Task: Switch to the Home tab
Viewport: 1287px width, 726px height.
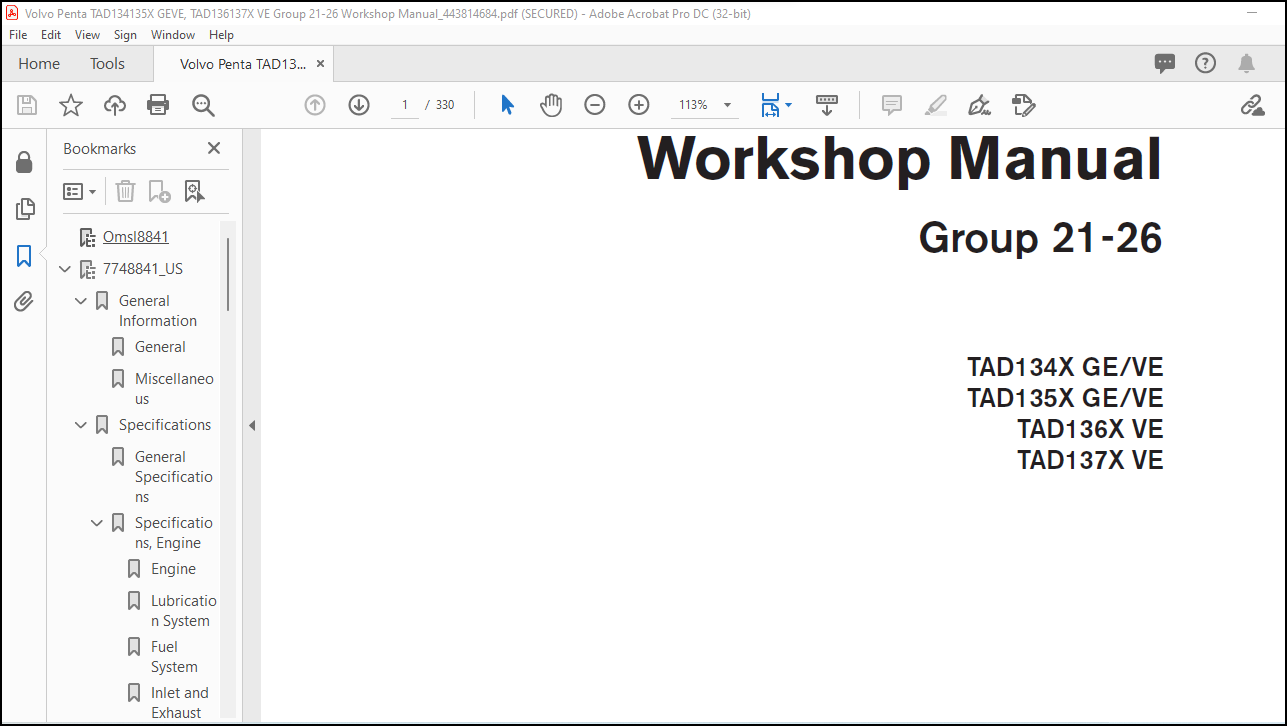Action: (x=39, y=63)
